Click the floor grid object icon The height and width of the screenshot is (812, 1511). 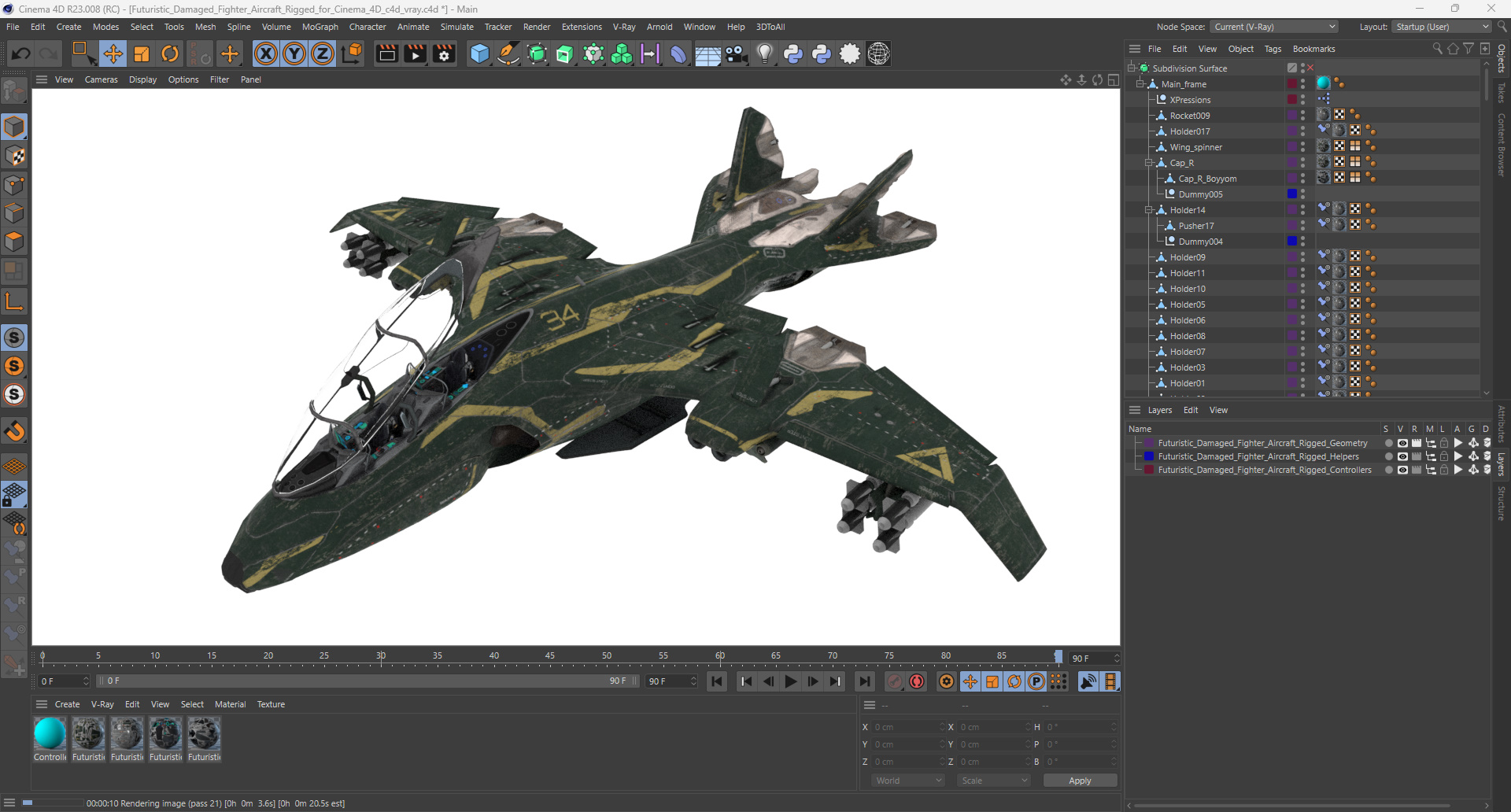(707, 54)
